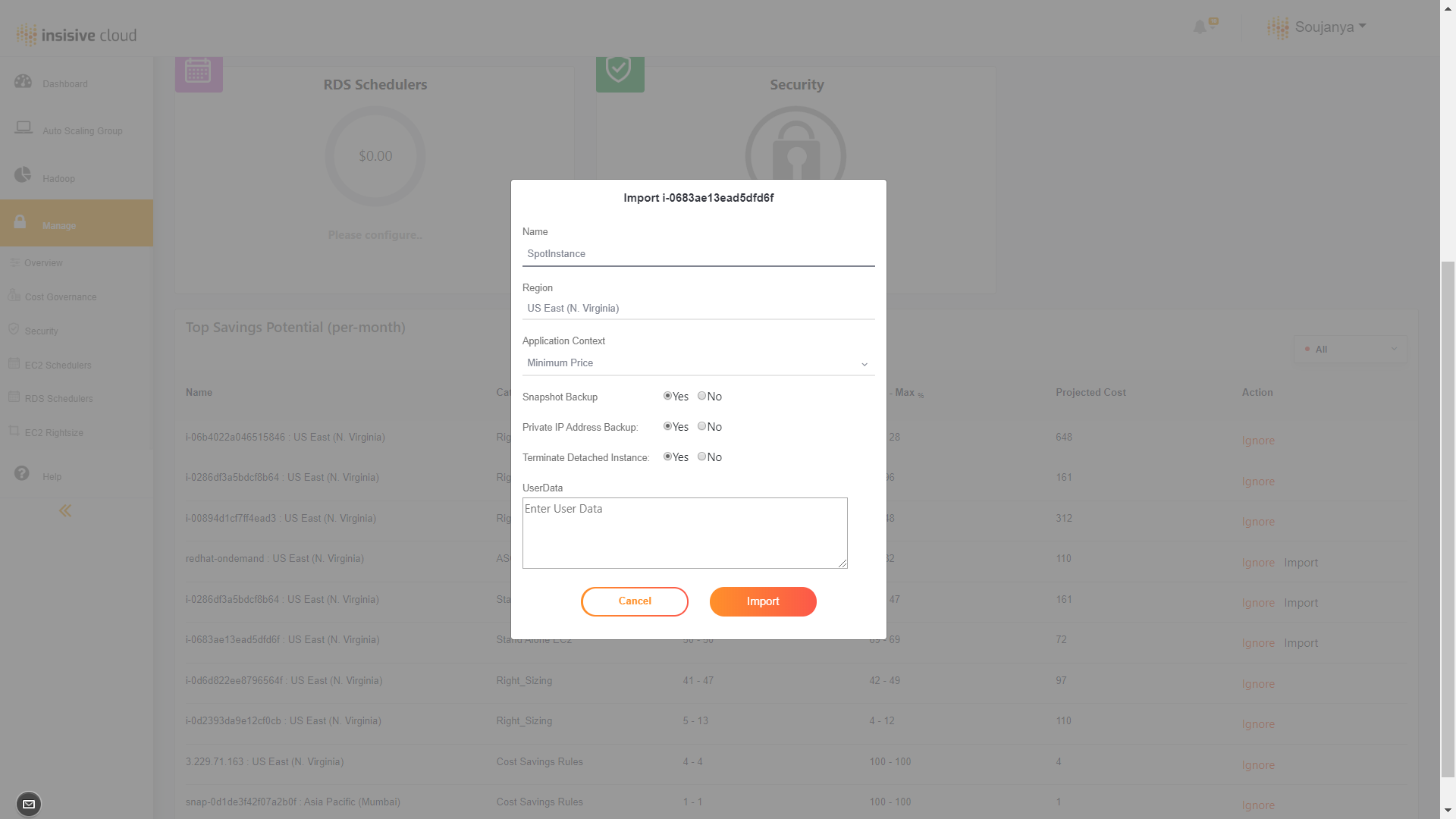Click the Dashboard gauge icon in sidebar
1456x819 pixels.
(23, 81)
